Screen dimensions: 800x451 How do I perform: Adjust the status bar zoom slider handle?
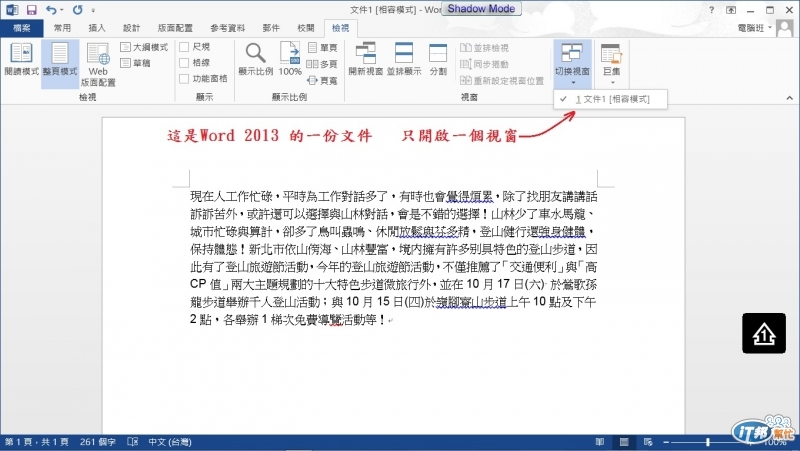pyautogui.click(x=708, y=442)
